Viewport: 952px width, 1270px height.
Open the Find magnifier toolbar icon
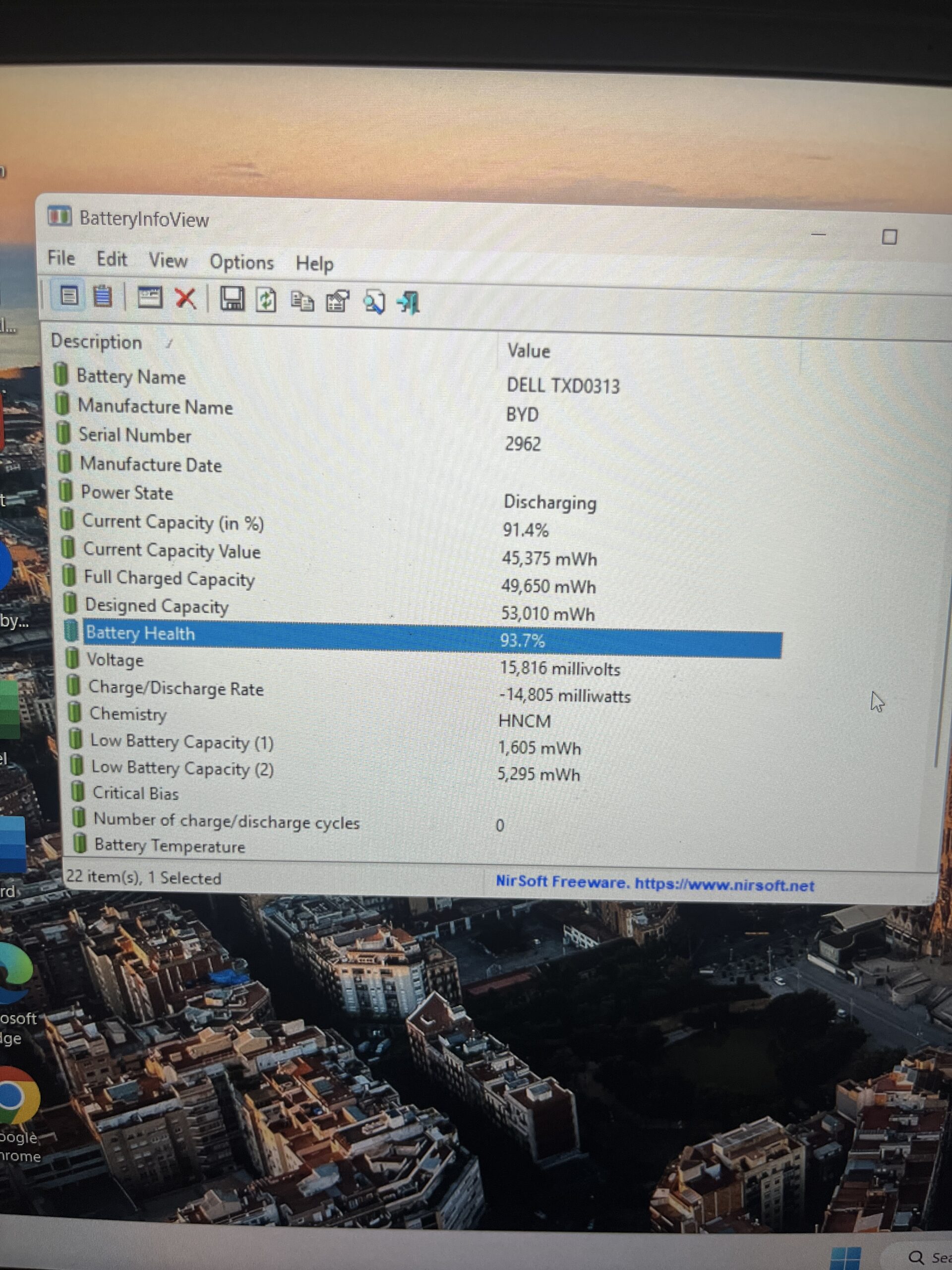374,302
